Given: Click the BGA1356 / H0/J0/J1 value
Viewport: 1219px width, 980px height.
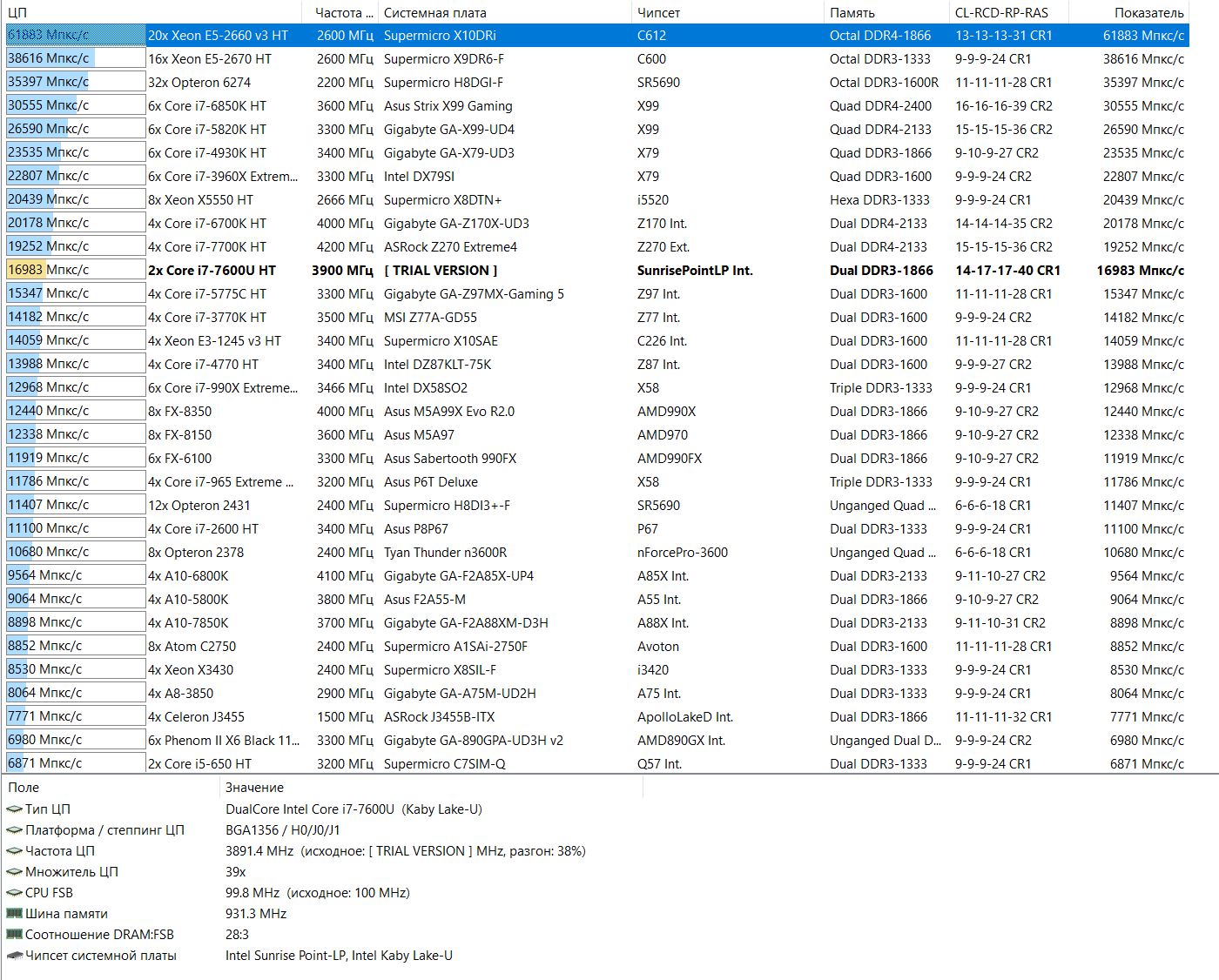Looking at the screenshot, I should [283, 830].
